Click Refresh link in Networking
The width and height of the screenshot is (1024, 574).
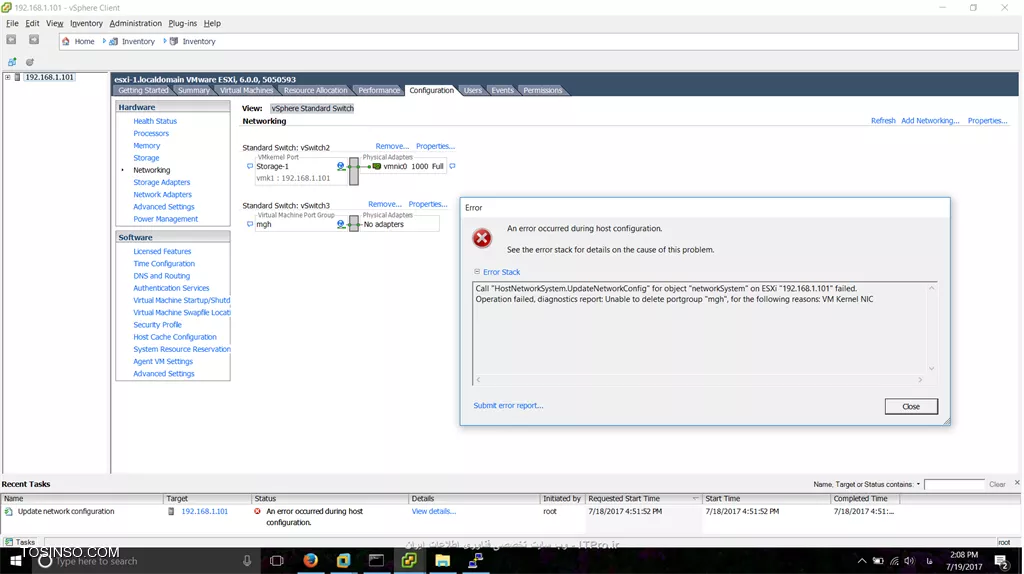point(883,121)
